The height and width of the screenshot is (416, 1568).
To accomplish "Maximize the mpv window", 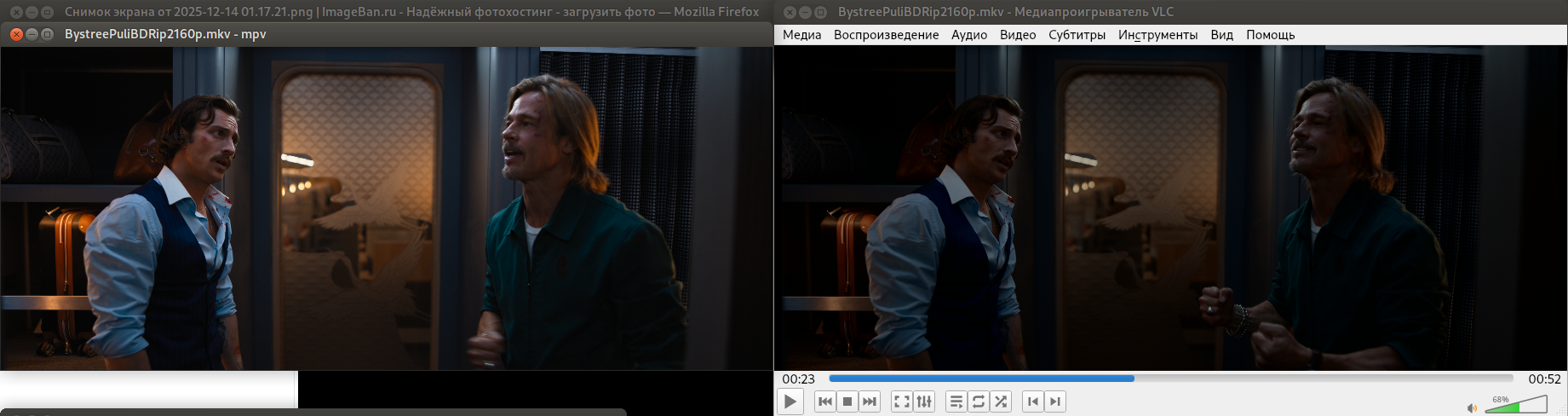I will (x=47, y=34).
